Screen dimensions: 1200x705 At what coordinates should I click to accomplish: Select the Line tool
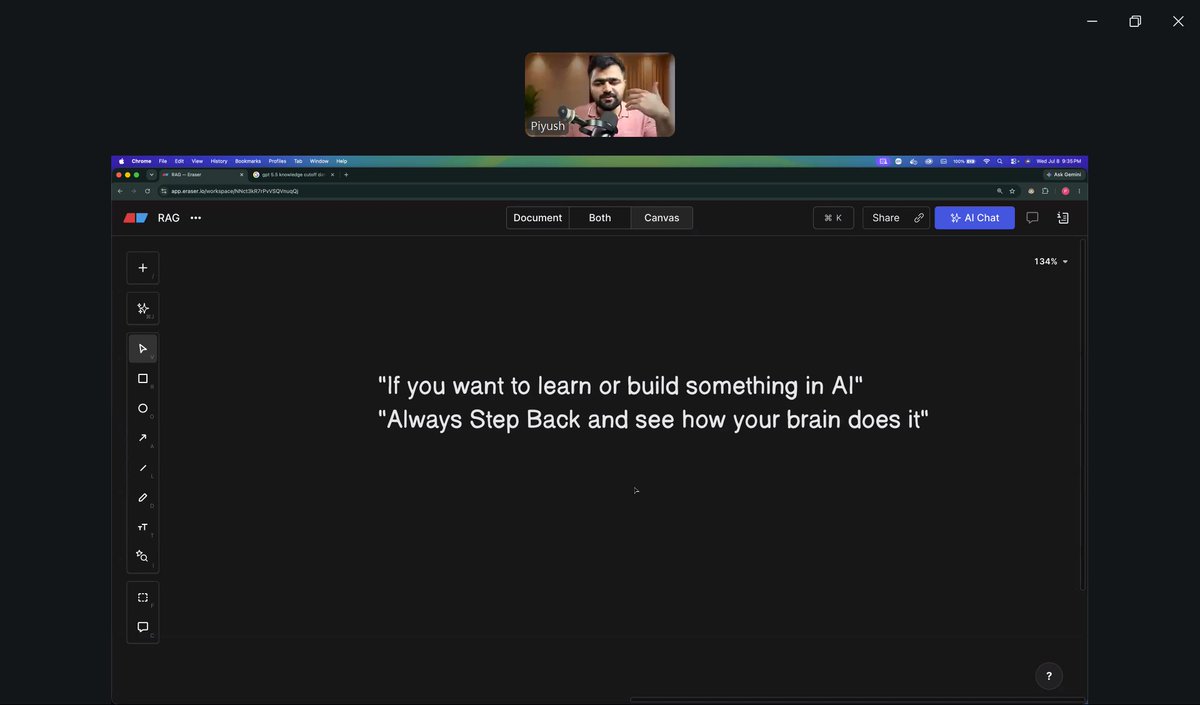point(142,468)
